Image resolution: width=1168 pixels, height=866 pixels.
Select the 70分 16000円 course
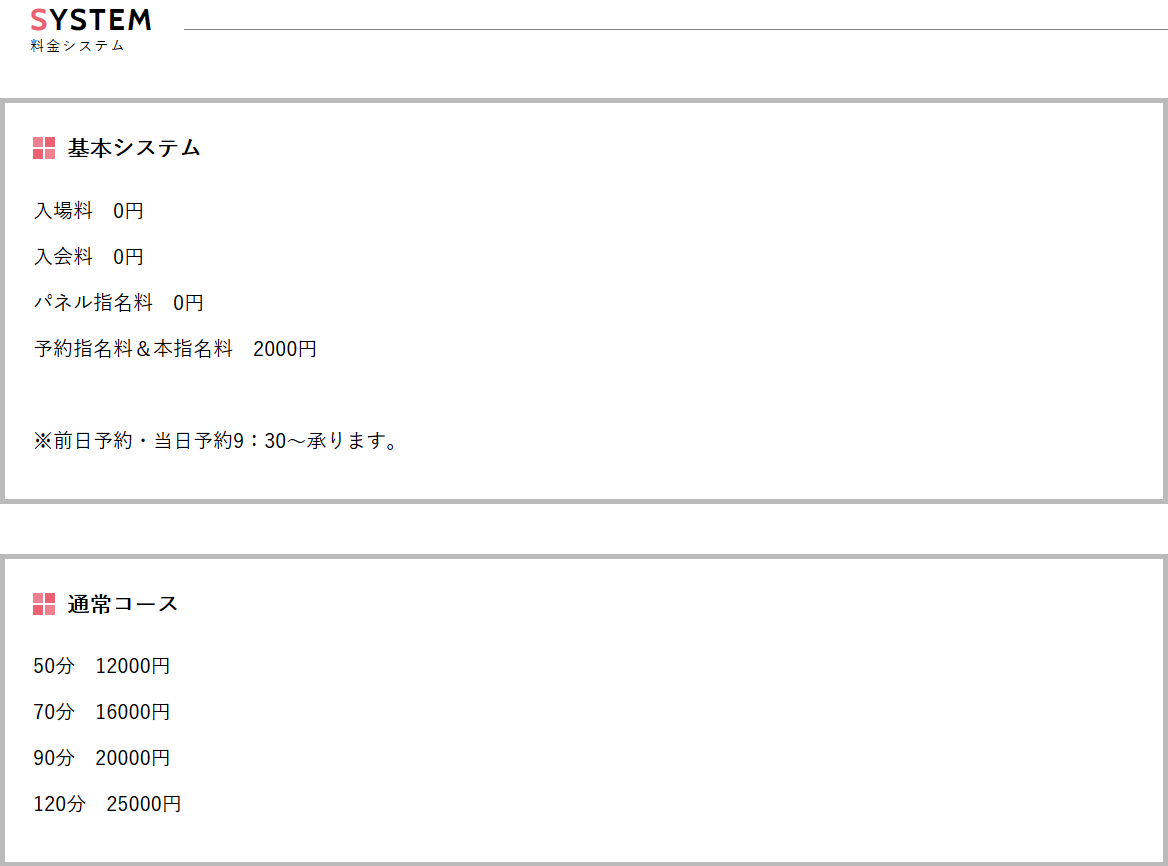coord(101,712)
